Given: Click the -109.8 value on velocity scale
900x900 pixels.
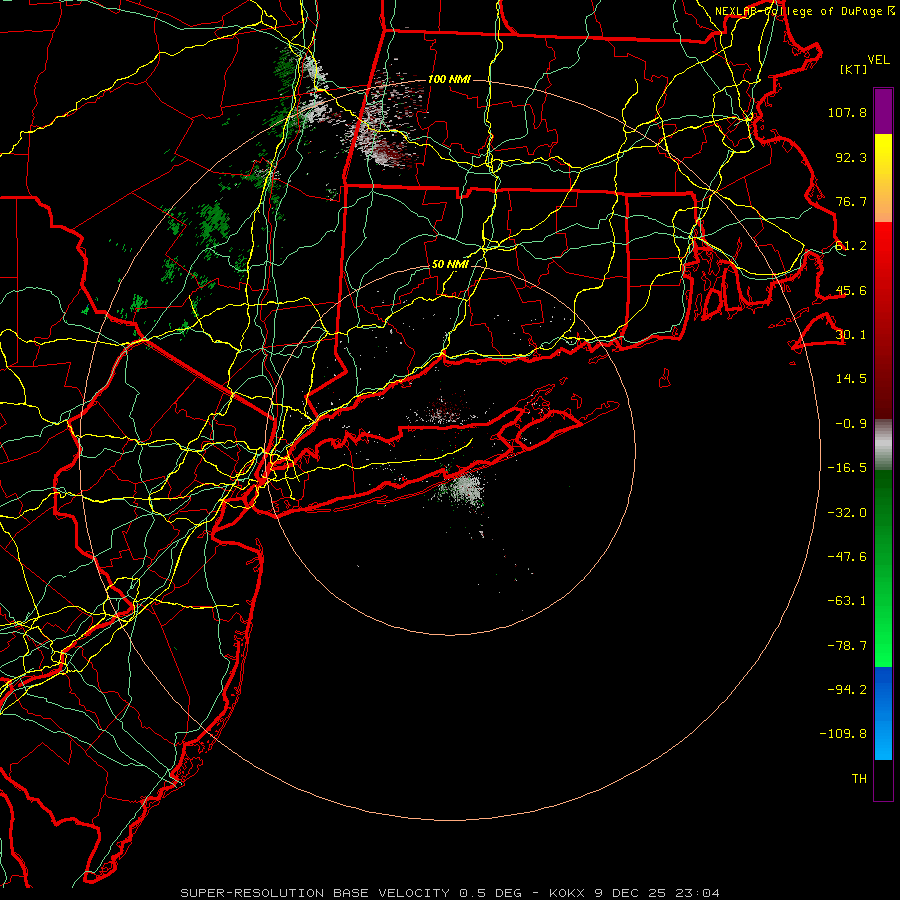Looking at the screenshot, I should coord(843,734).
